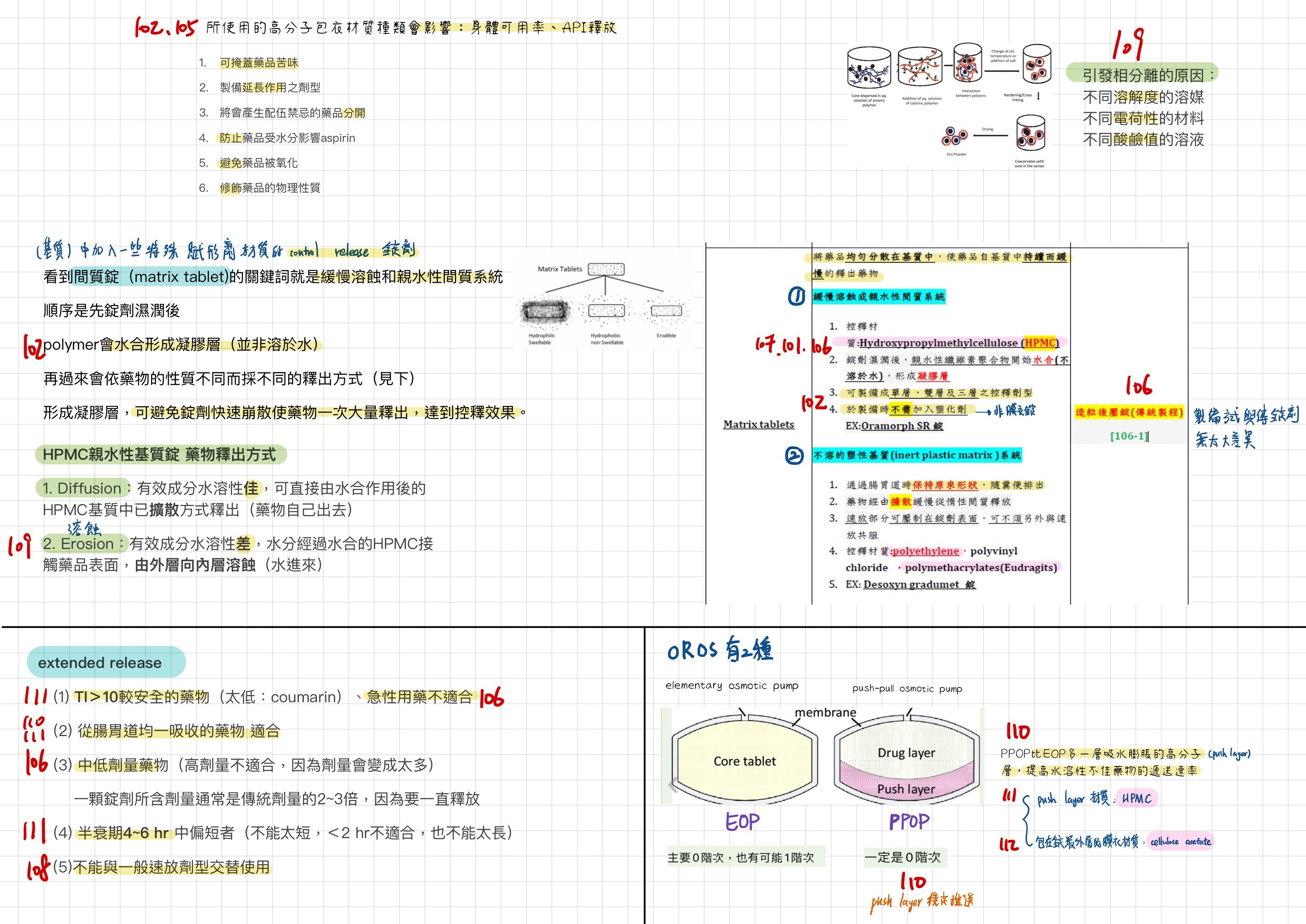Click the 1. Diffusion highlighted term

(x=83, y=488)
